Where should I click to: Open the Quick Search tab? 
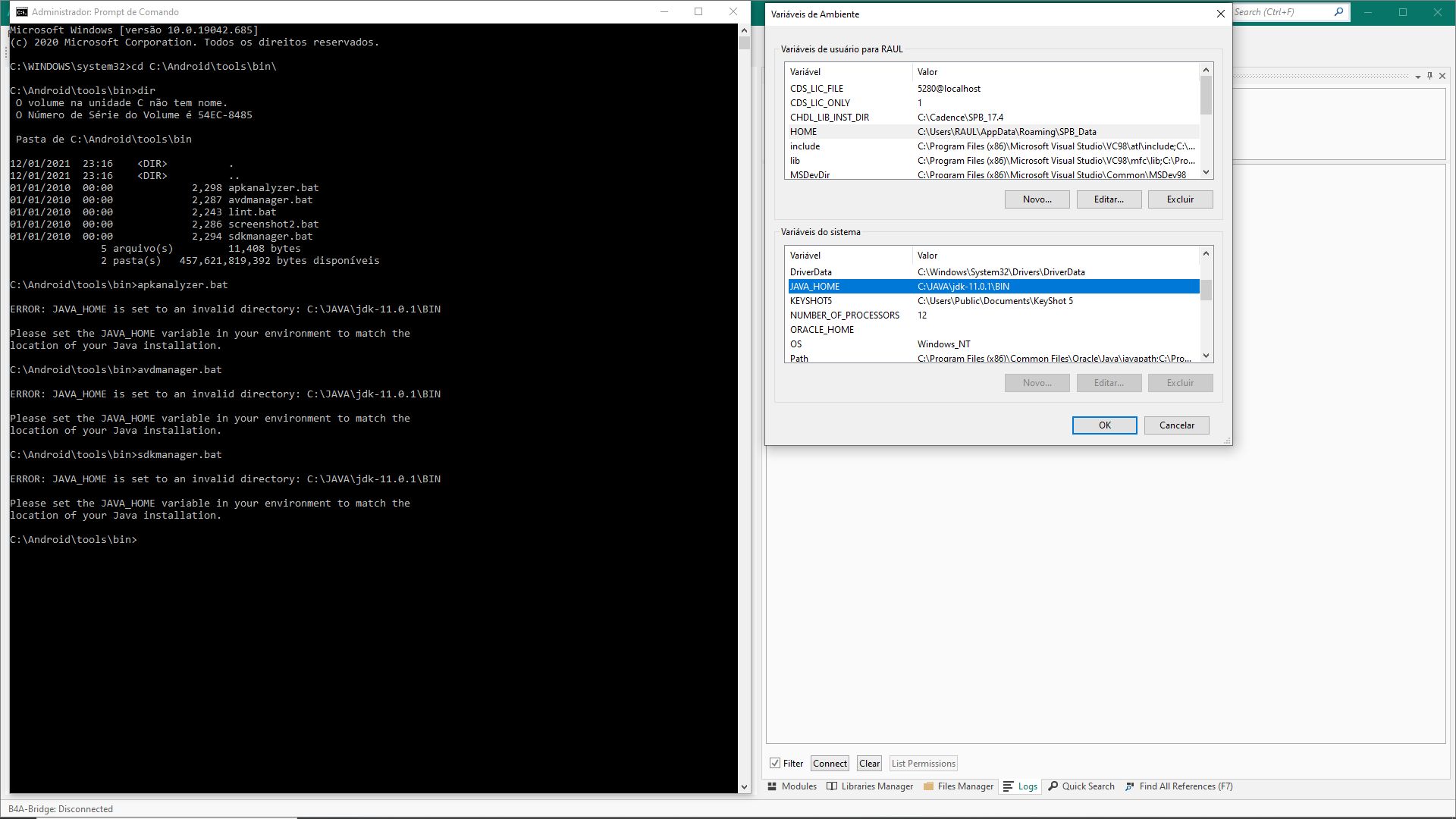(1081, 786)
